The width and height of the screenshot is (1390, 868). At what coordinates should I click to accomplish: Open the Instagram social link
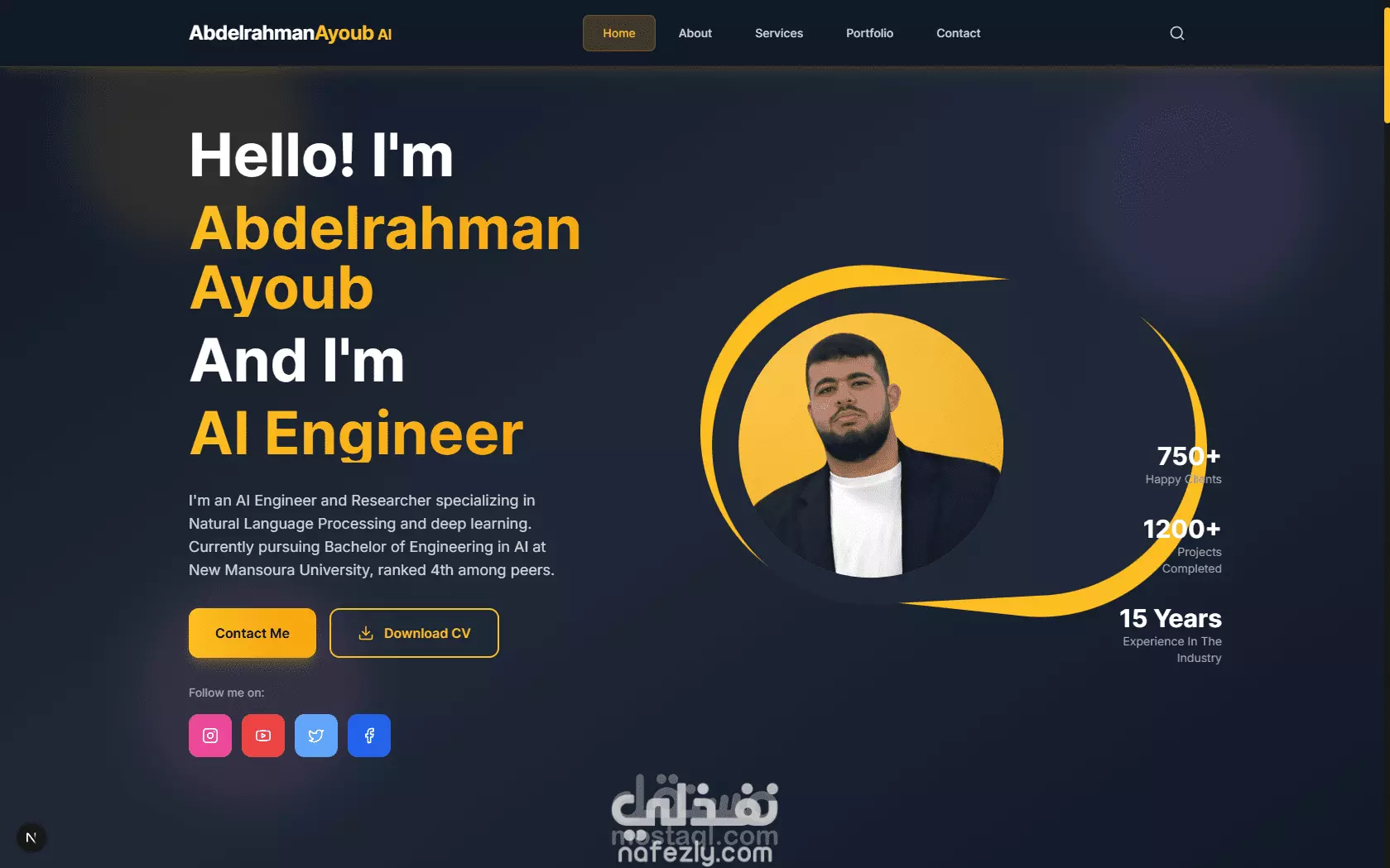[210, 736]
